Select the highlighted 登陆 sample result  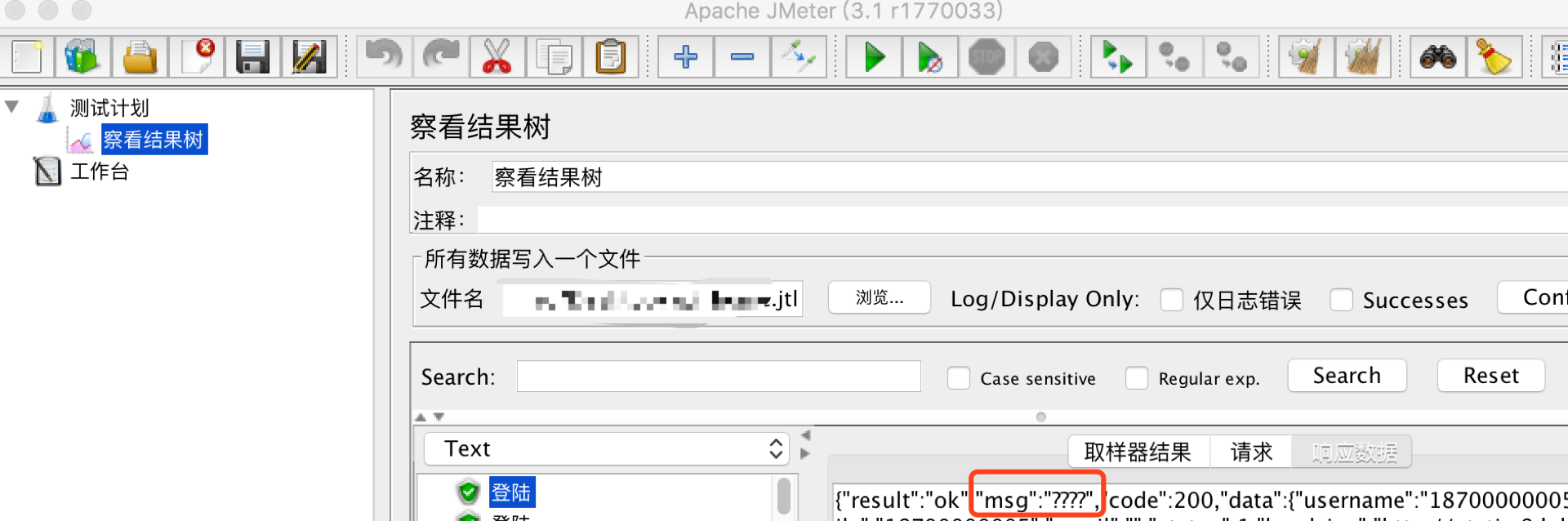[x=511, y=493]
